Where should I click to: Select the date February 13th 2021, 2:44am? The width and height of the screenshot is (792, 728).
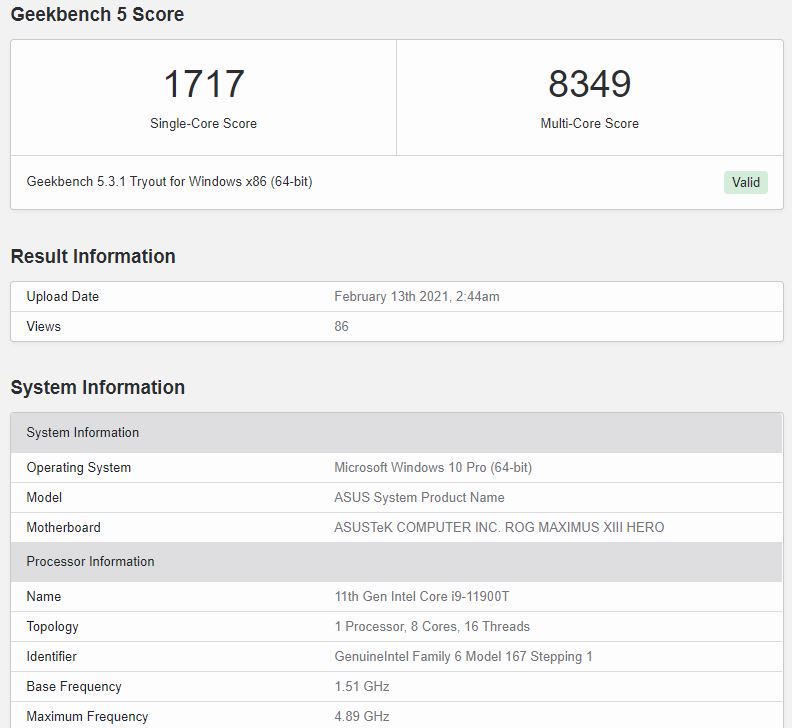point(417,297)
